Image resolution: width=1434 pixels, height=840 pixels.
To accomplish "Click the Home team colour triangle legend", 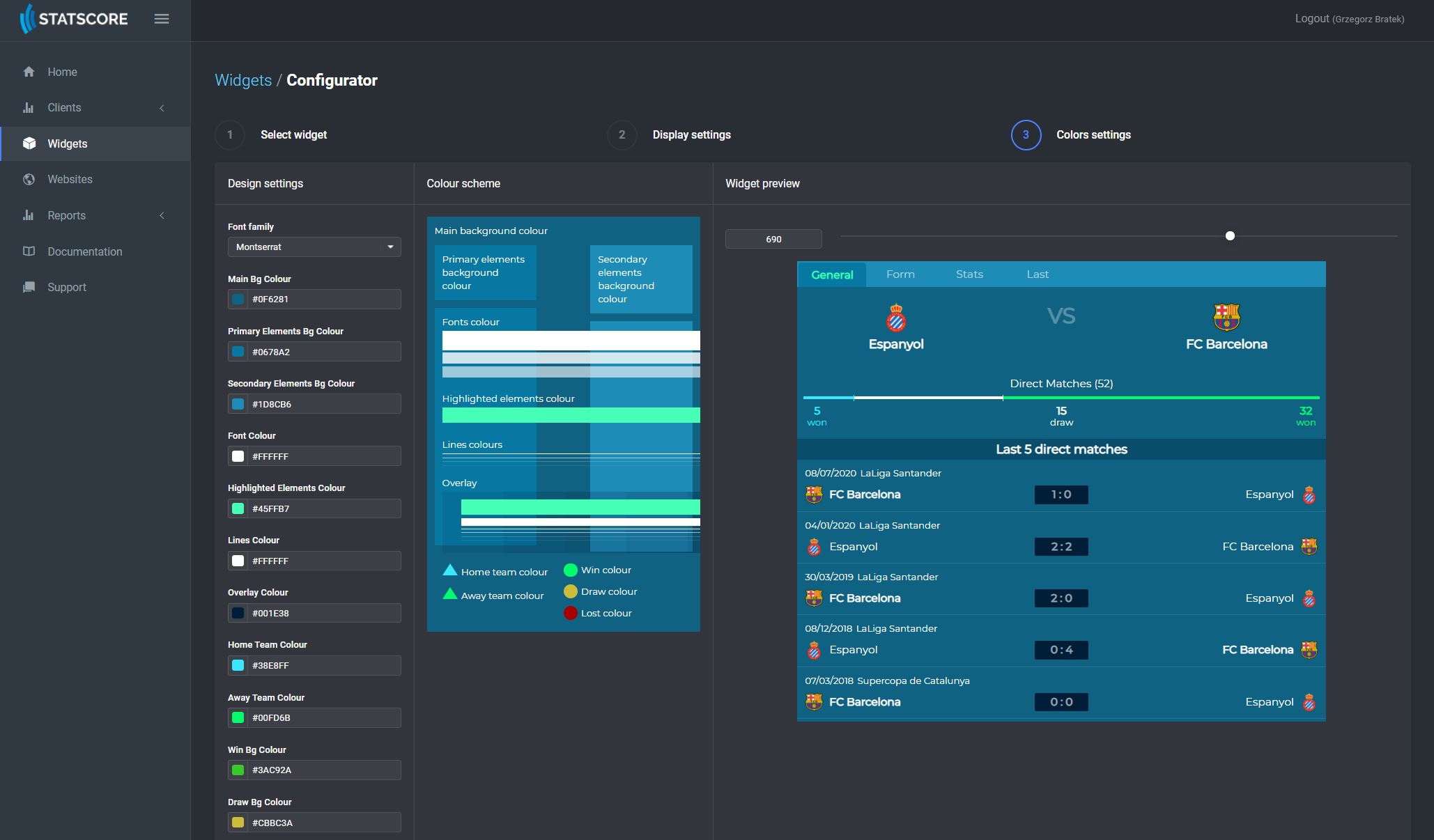I will tap(450, 570).
